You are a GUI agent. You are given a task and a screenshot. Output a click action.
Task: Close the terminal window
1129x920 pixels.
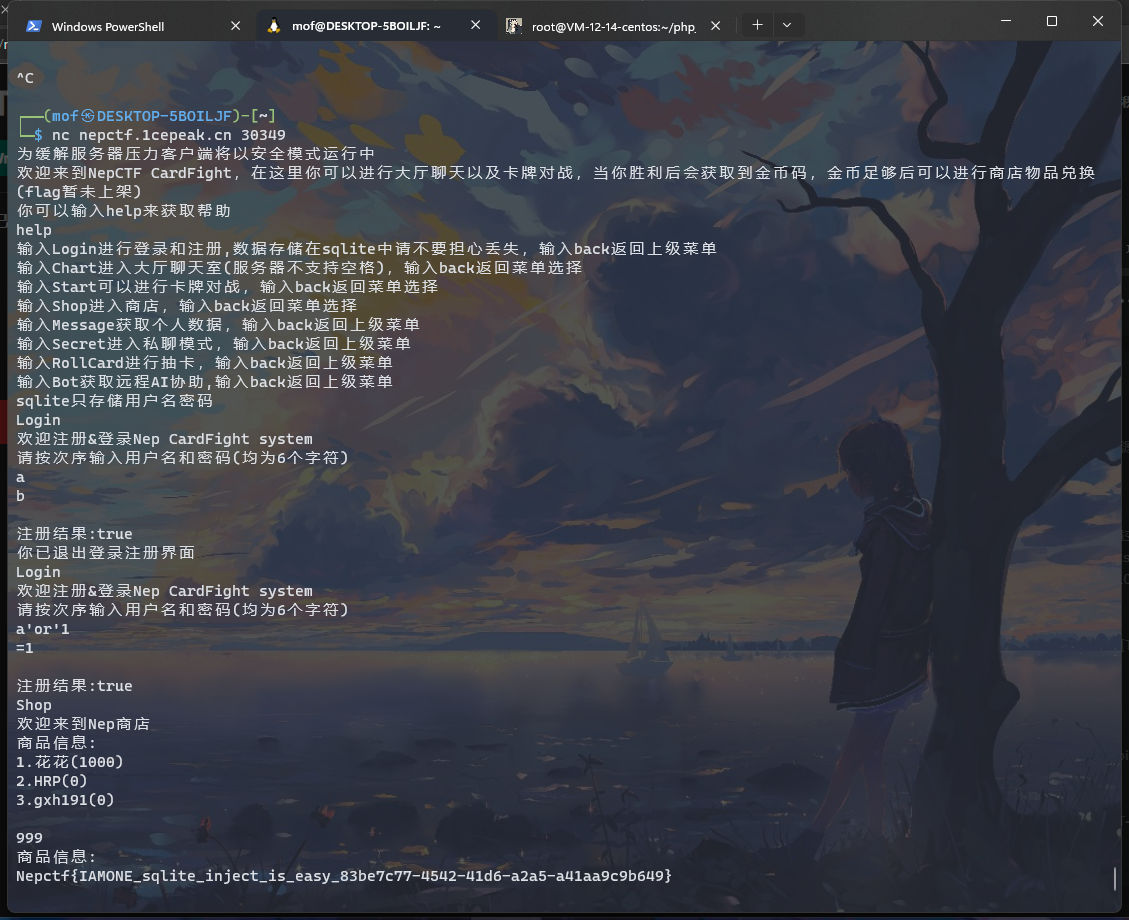pyautogui.click(x=1098, y=21)
